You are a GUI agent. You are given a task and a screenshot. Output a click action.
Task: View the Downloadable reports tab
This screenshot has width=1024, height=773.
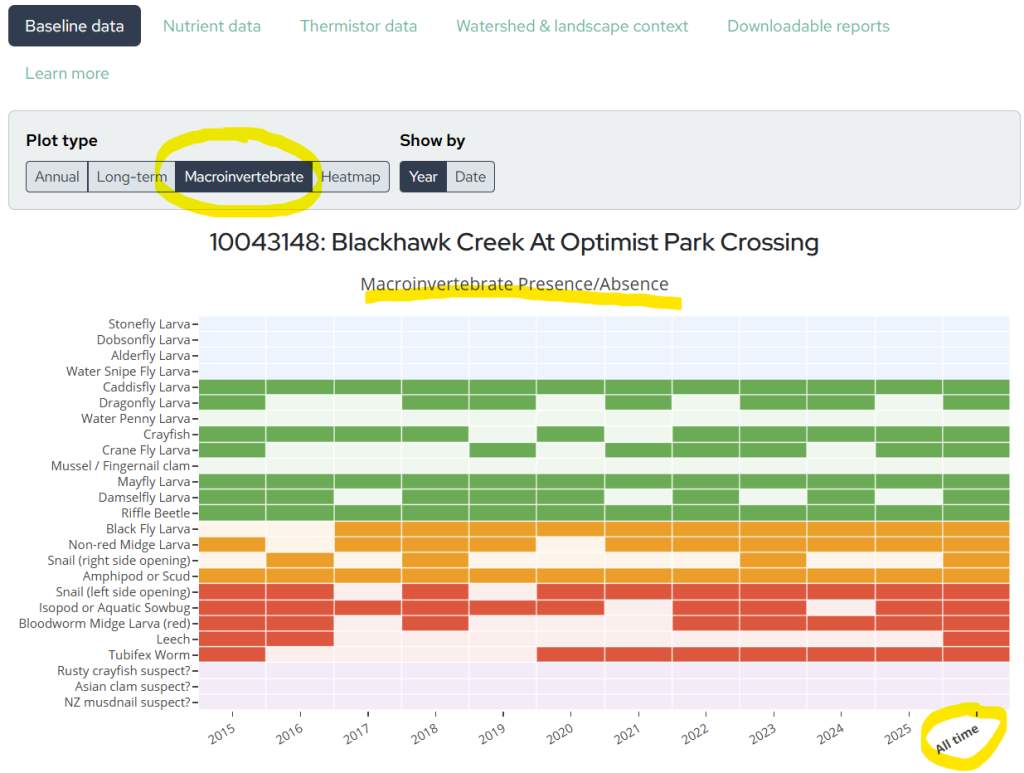[x=808, y=26]
